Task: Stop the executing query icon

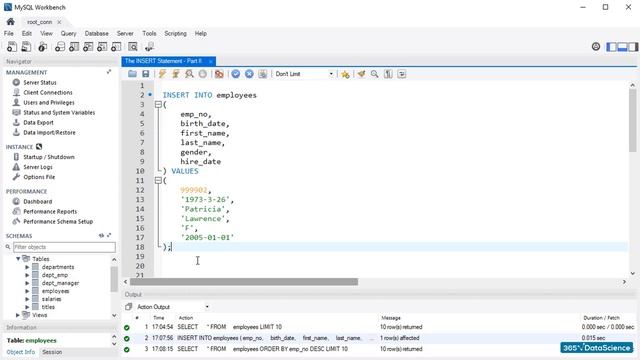Action: click(x=202, y=74)
